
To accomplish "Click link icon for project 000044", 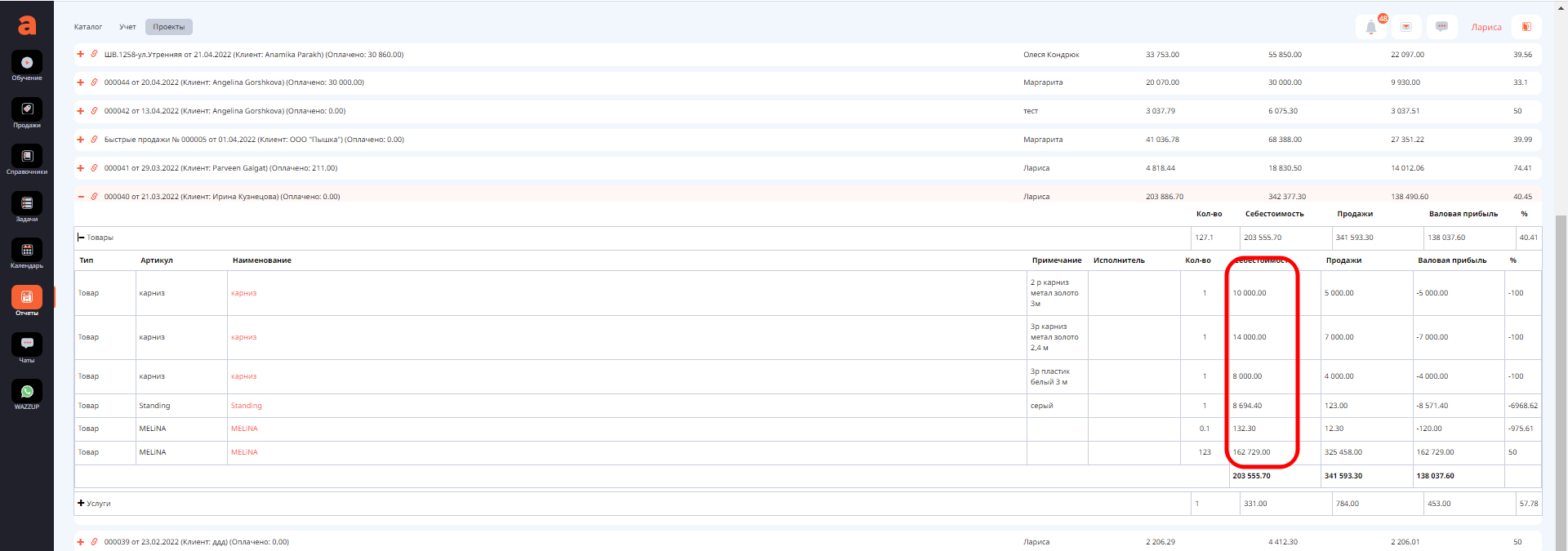I will pyautogui.click(x=94, y=82).
